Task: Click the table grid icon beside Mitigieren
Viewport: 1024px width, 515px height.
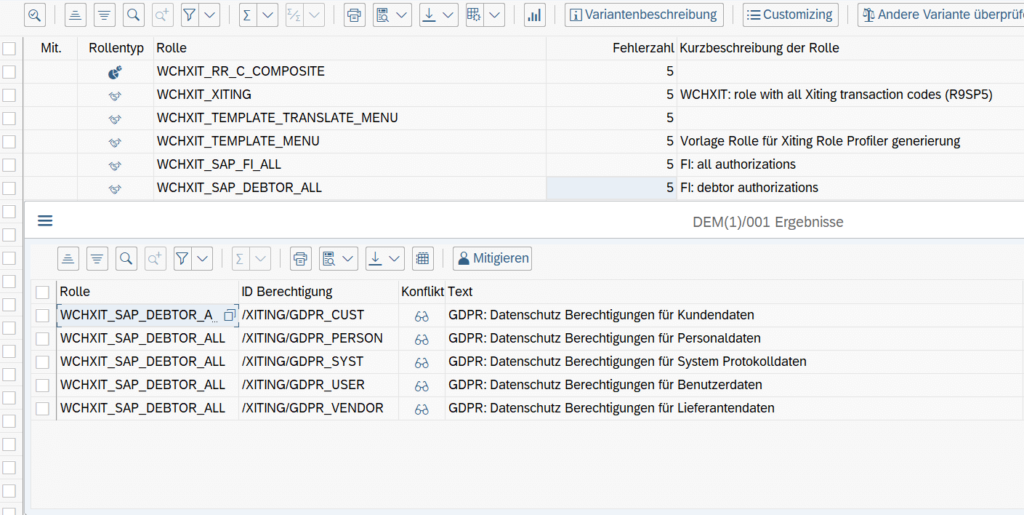Action: point(423,258)
